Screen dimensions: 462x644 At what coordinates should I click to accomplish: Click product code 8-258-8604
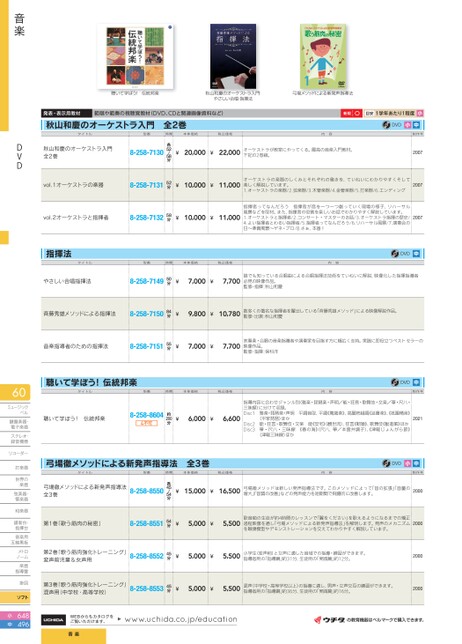click(147, 415)
